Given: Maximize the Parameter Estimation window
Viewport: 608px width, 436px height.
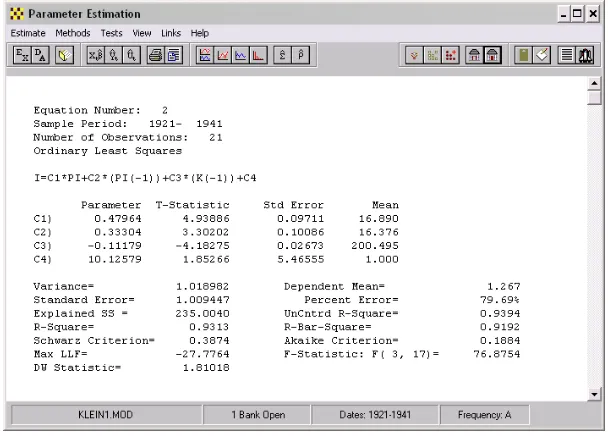Looking at the screenshot, I should (577, 14).
